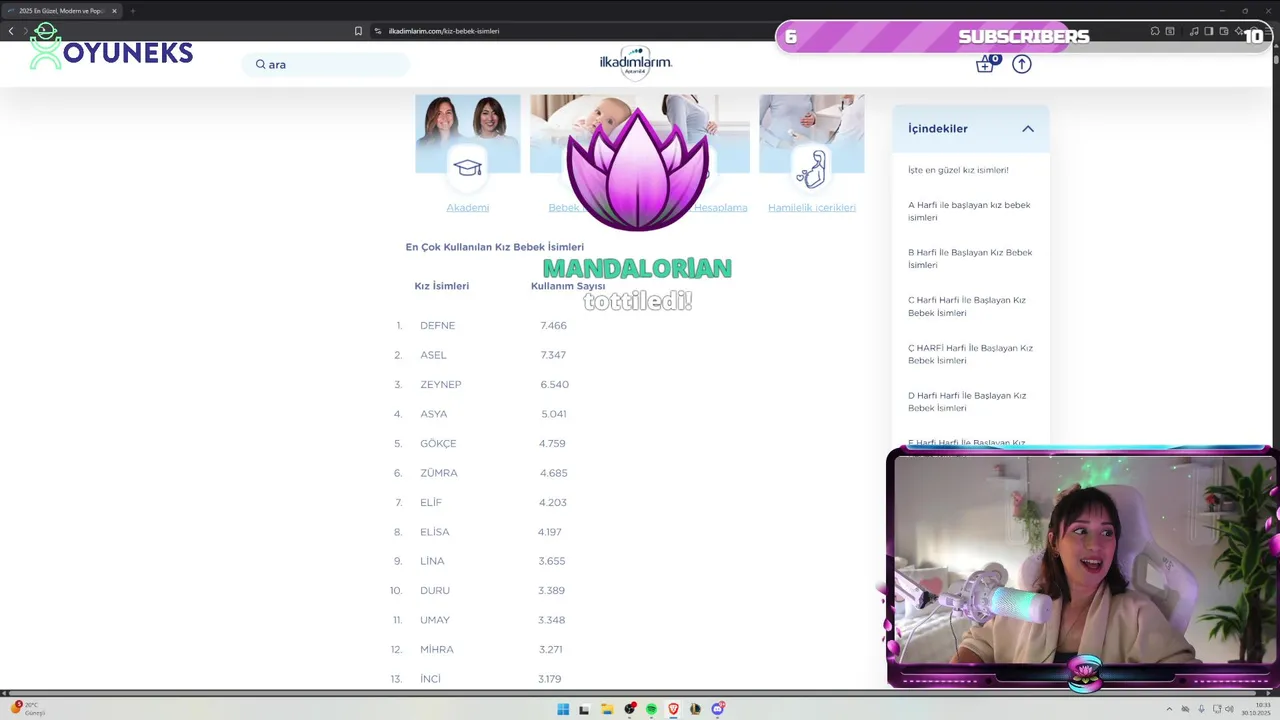Go back with the browser back arrow
Screen dimensions: 1280x720
point(11,31)
